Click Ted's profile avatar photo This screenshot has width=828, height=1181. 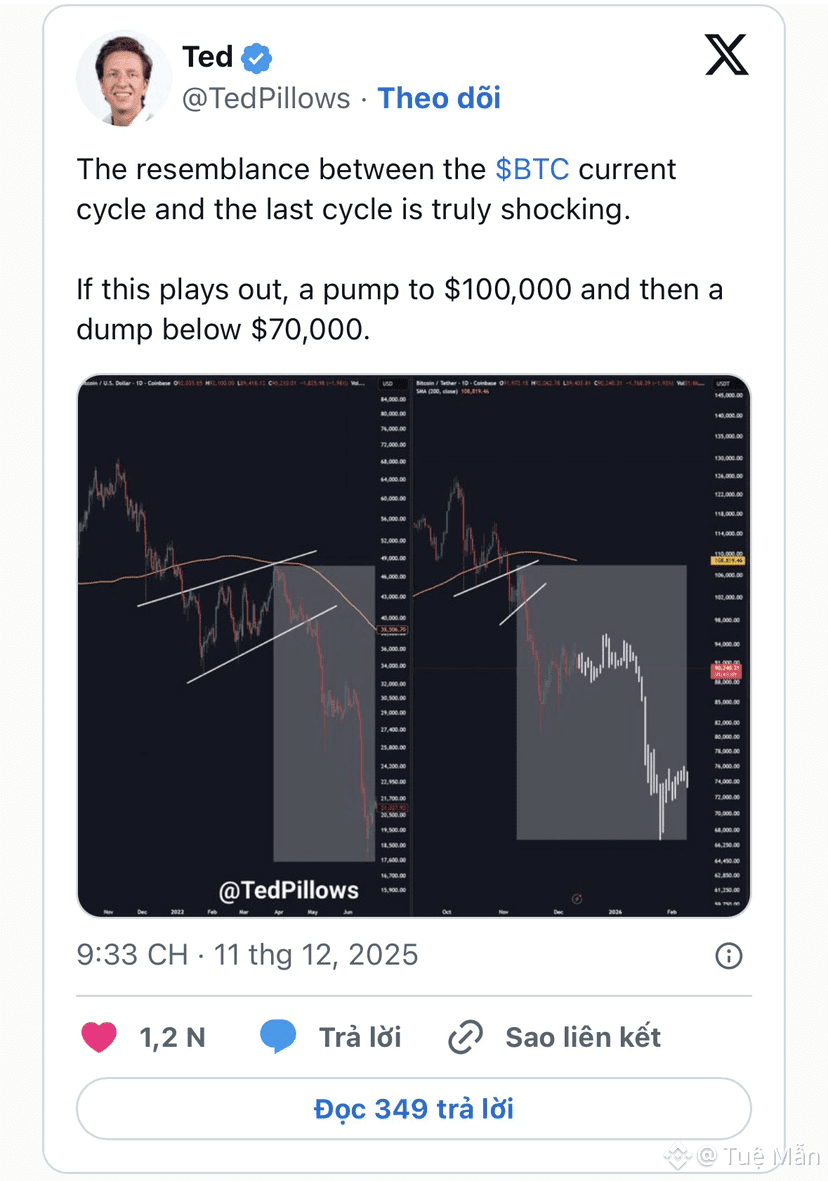coord(124,78)
